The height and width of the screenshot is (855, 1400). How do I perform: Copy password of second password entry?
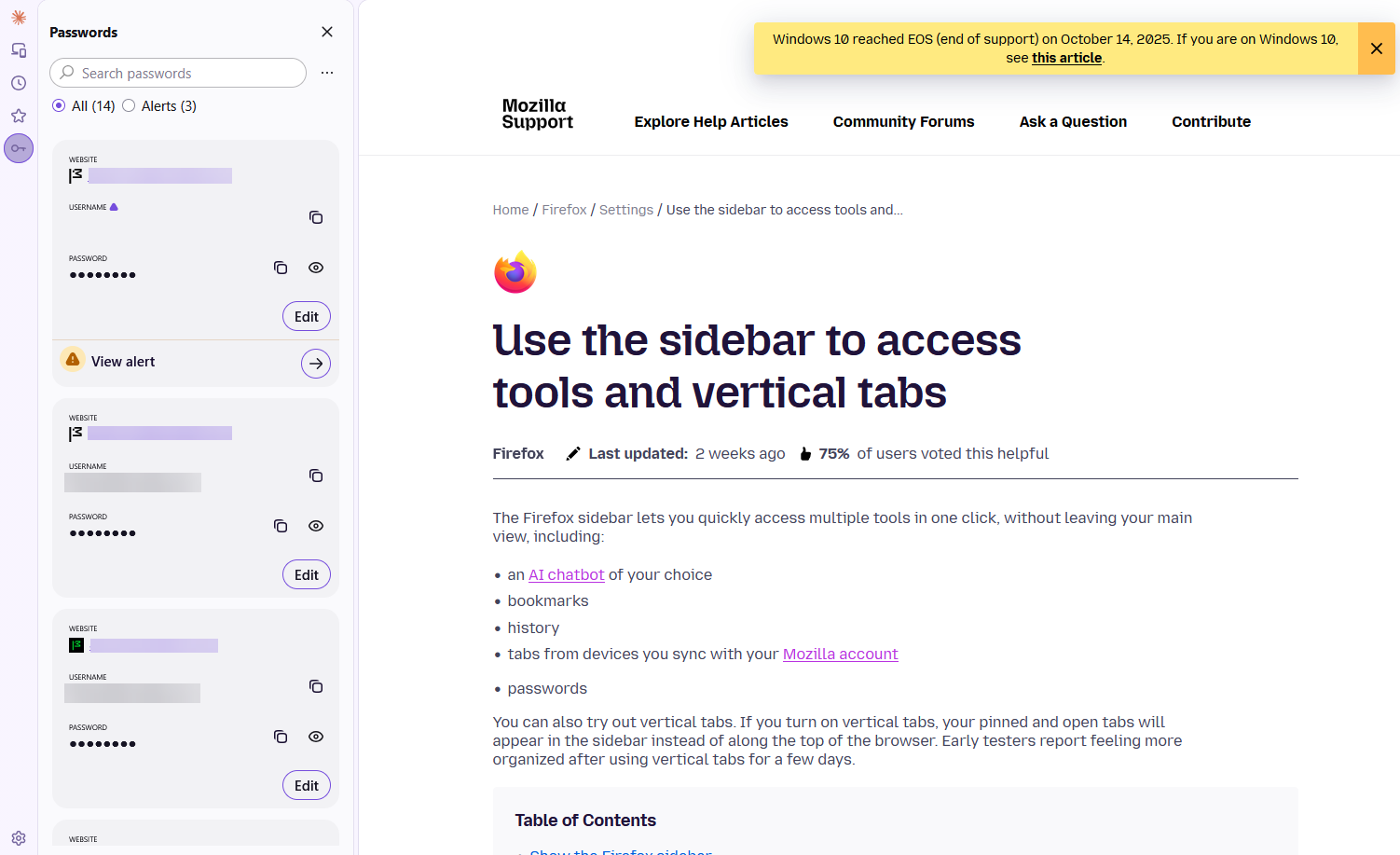click(x=281, y=526)
